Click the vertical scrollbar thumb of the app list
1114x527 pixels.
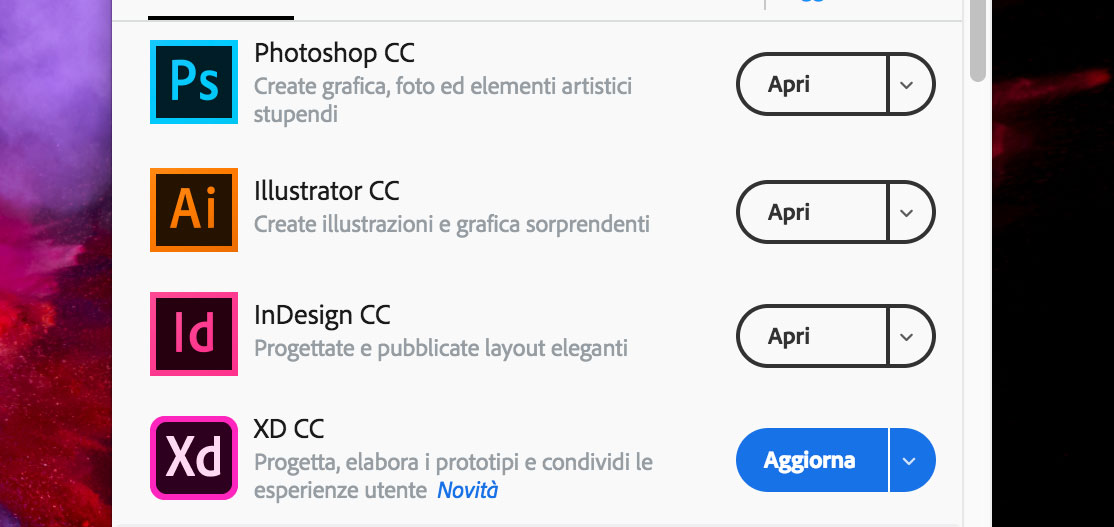tap(979, 39)
